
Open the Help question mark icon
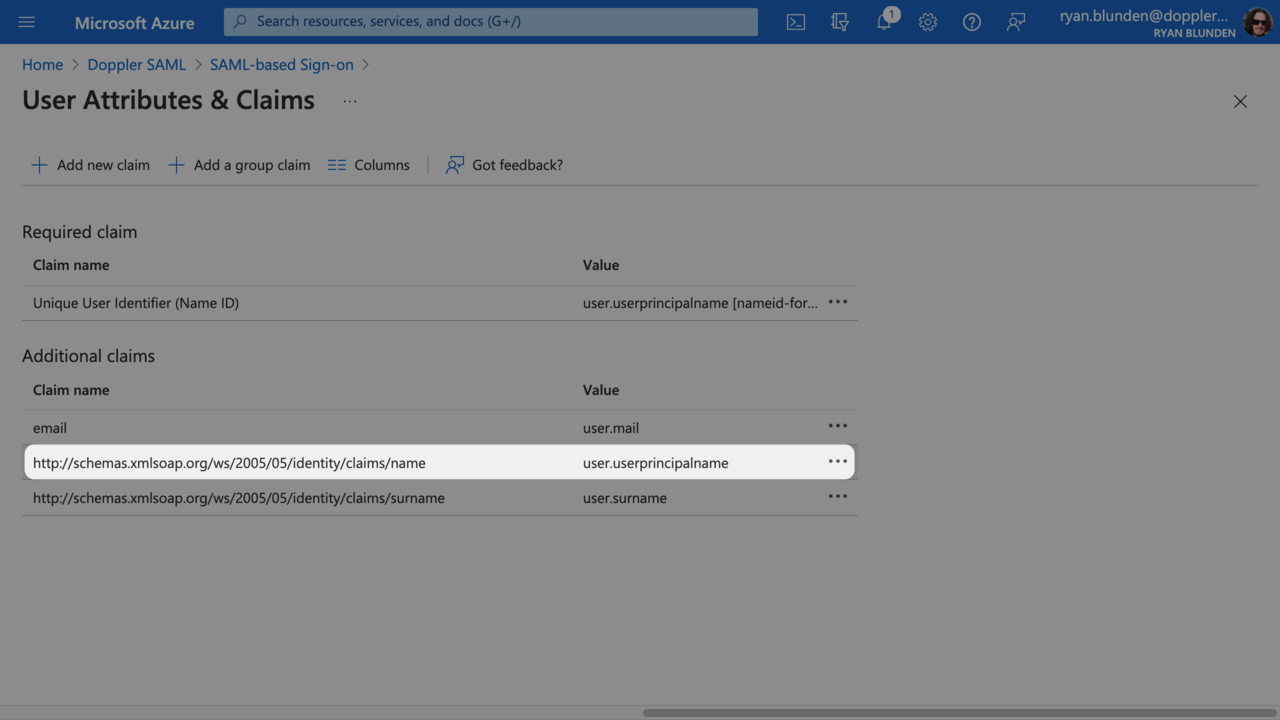pyautogui.click(x=972, y=22)
